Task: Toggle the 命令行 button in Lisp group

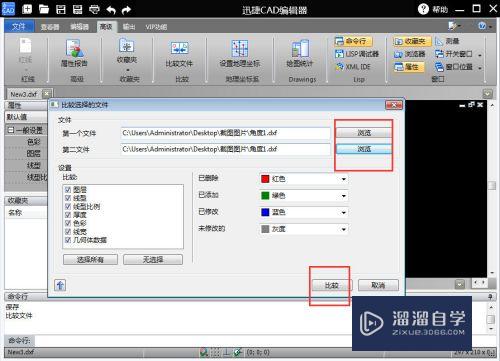Action: point(353,41)
